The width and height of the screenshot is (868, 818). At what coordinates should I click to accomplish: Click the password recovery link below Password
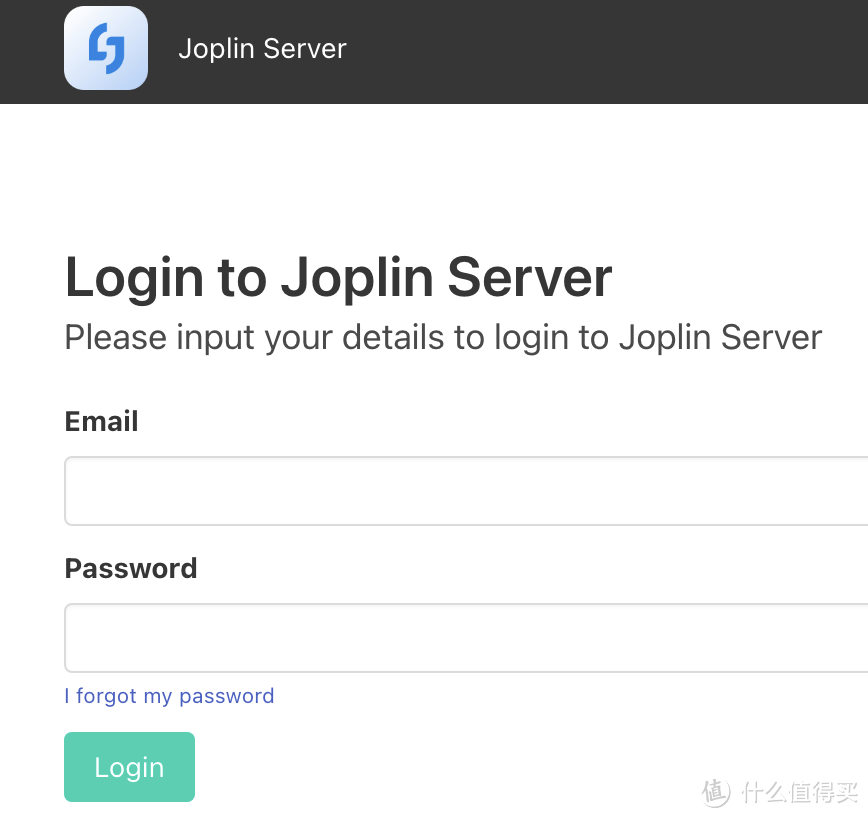(169, 695)
